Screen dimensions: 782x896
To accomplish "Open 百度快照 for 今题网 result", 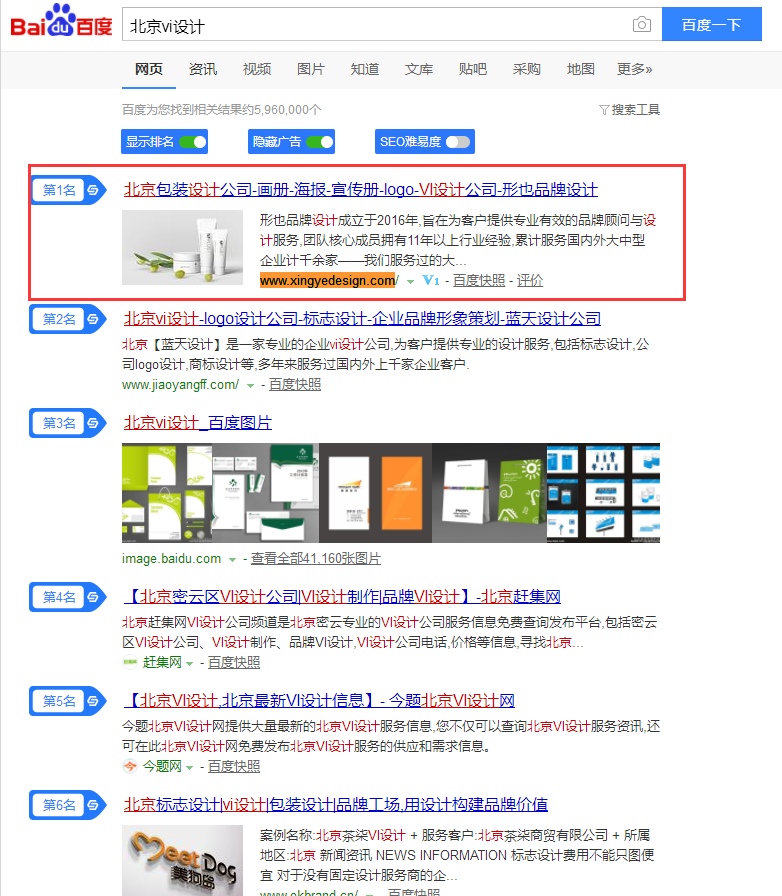I will 234,766.
